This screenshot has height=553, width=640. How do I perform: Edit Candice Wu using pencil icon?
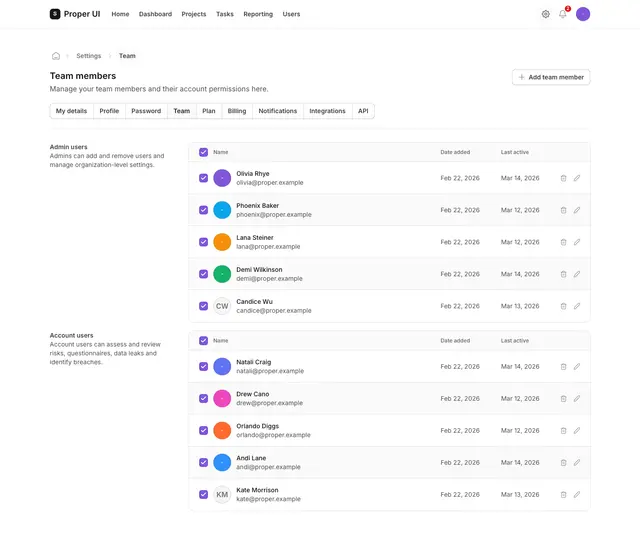point(577,306)
